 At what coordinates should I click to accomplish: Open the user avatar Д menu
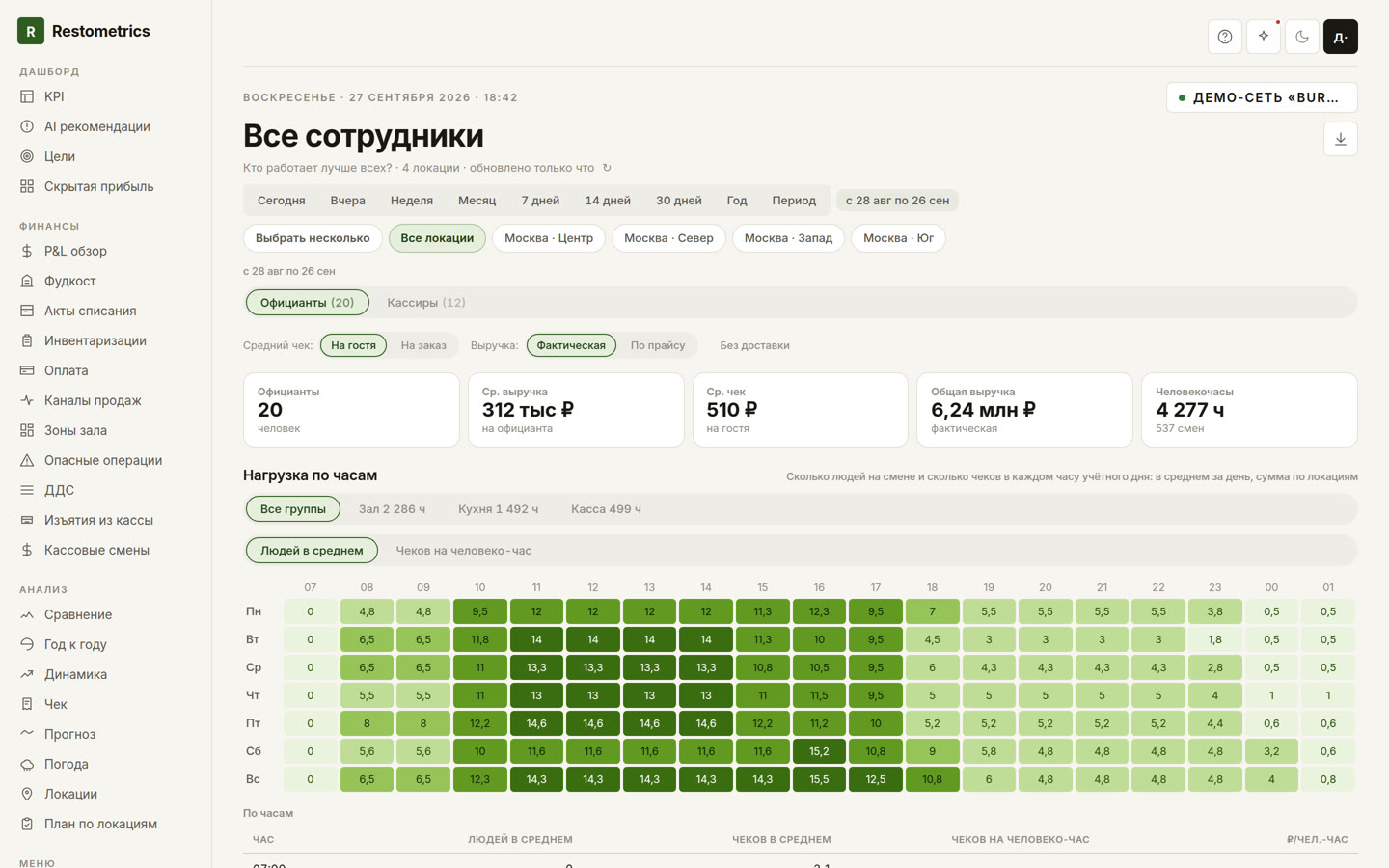coord(1341,37)
